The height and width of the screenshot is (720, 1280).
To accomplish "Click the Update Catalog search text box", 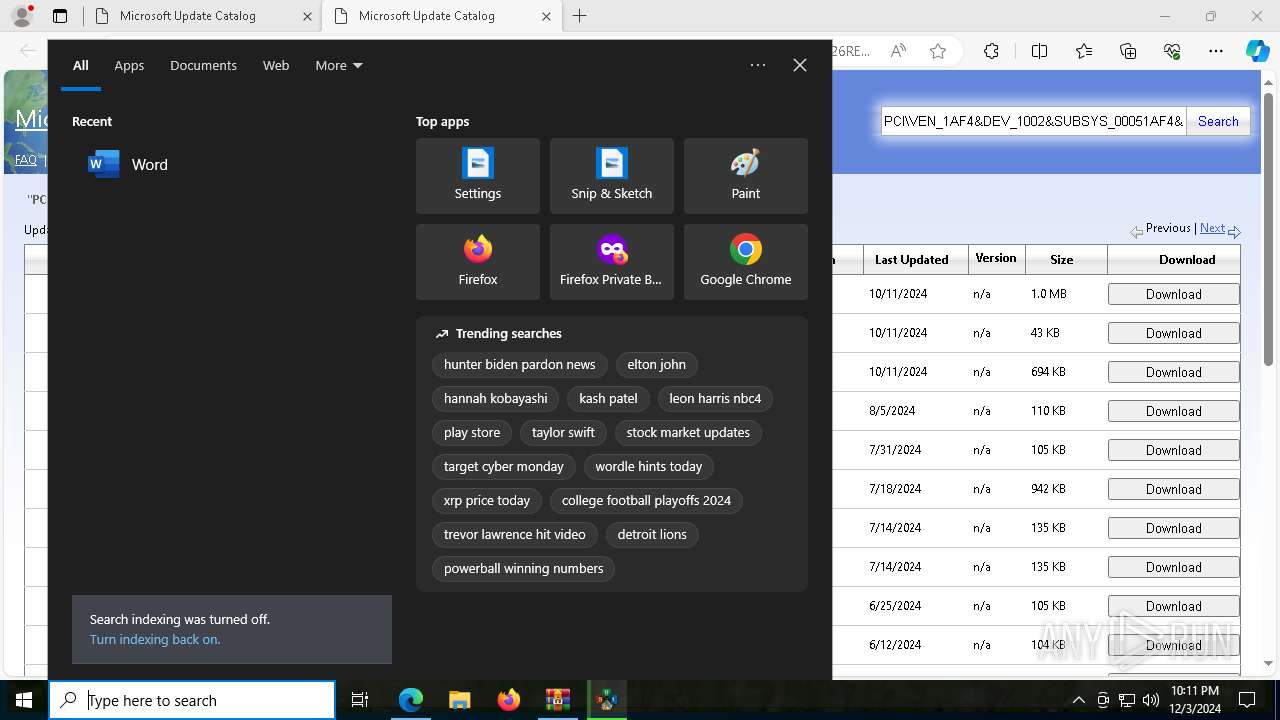I will point(1033,121).
